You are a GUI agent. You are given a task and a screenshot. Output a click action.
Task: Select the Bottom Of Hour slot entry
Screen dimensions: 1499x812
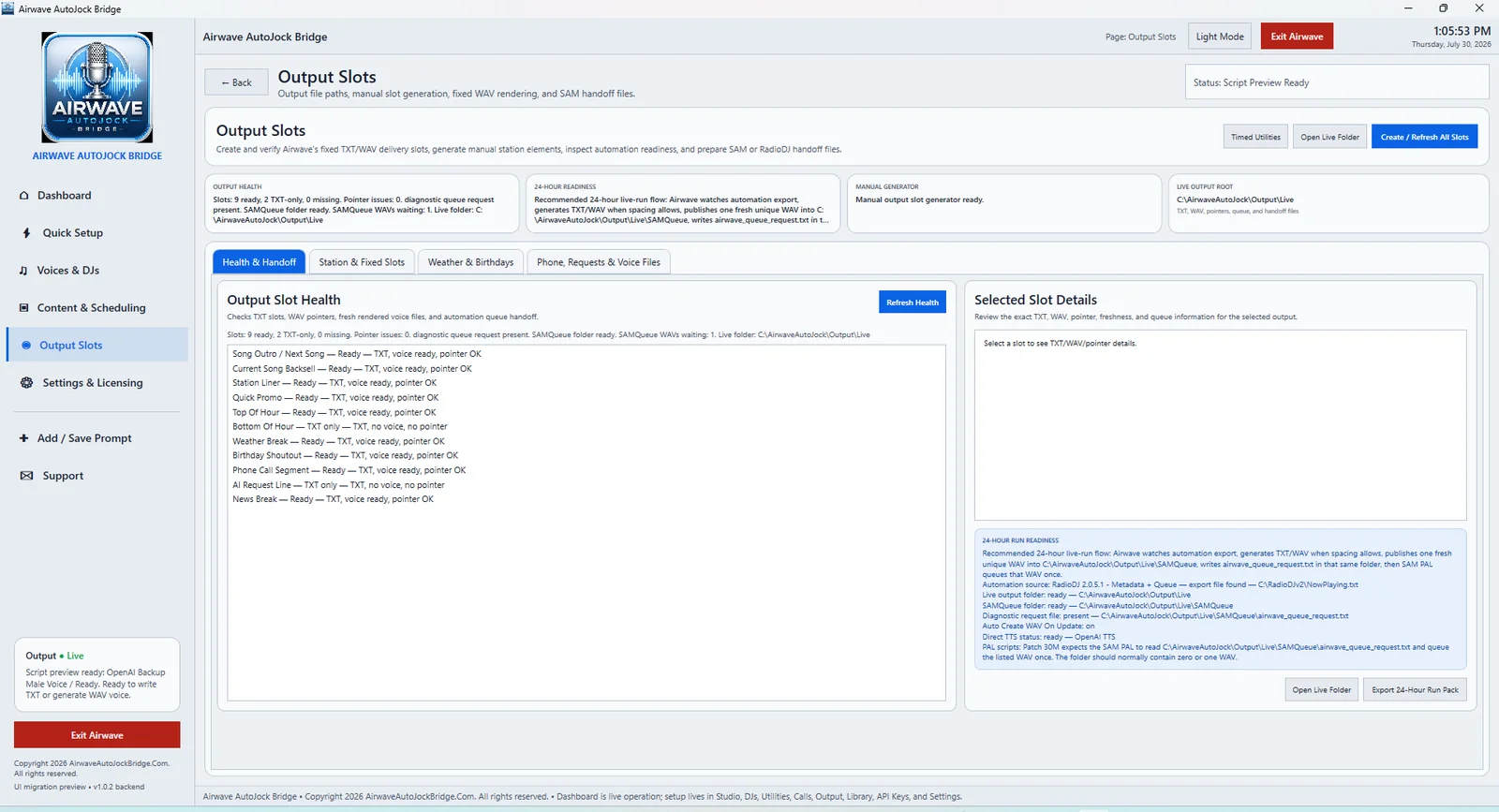pos(340,427)
